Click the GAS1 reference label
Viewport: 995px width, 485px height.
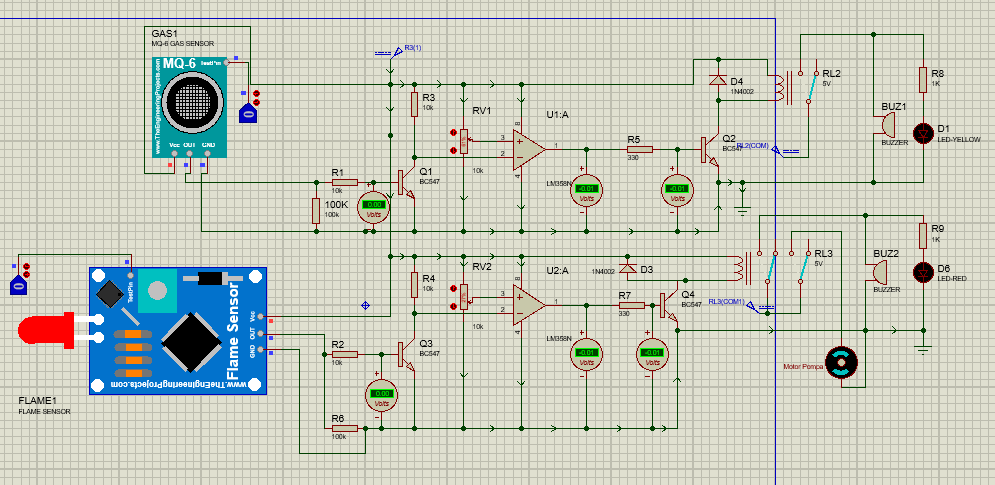coord(164,33)
